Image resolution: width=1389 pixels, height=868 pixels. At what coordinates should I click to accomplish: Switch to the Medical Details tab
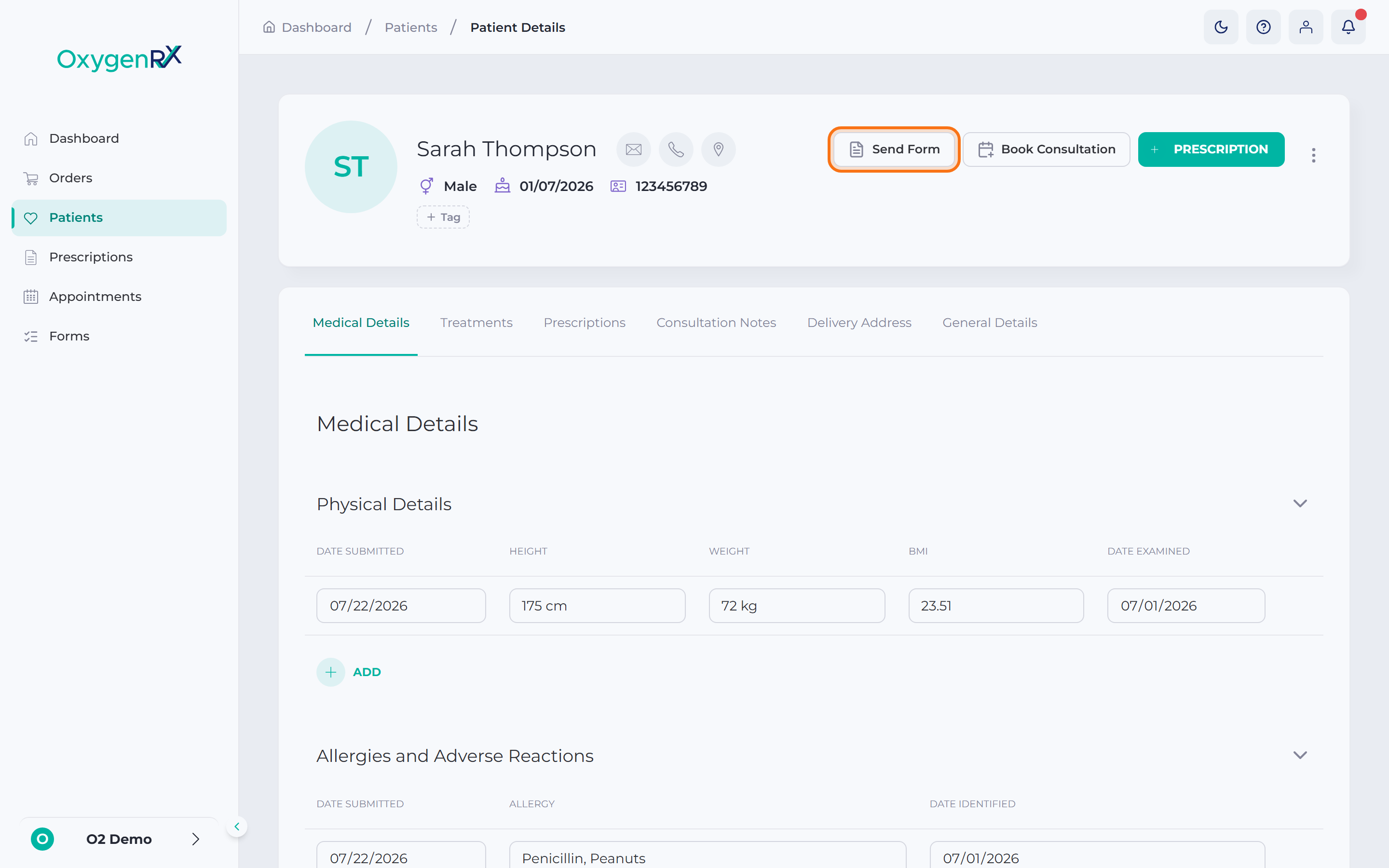(x=361, y=323)
